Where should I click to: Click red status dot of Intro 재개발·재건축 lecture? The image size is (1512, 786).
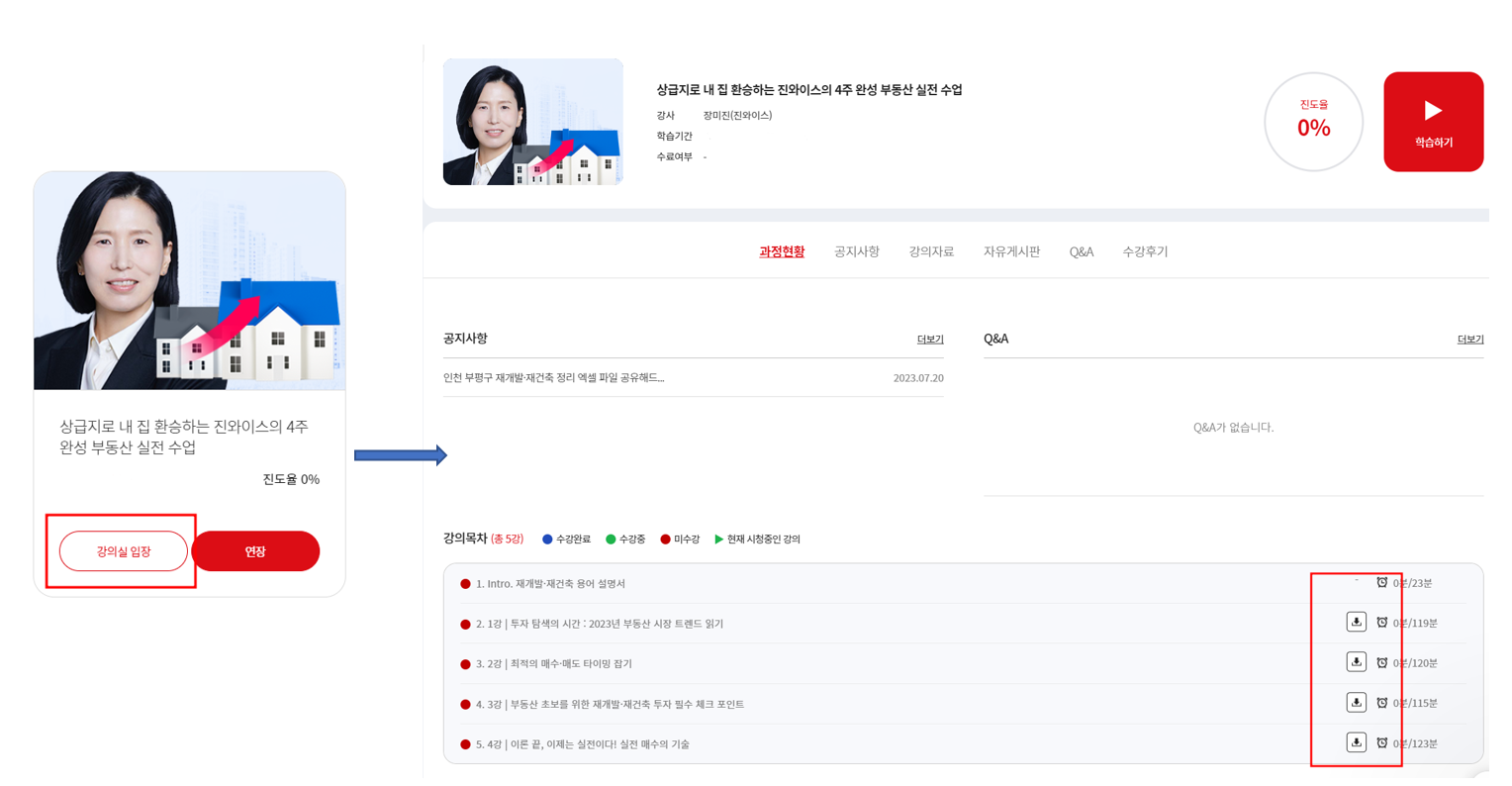click(x=465, y=584)
